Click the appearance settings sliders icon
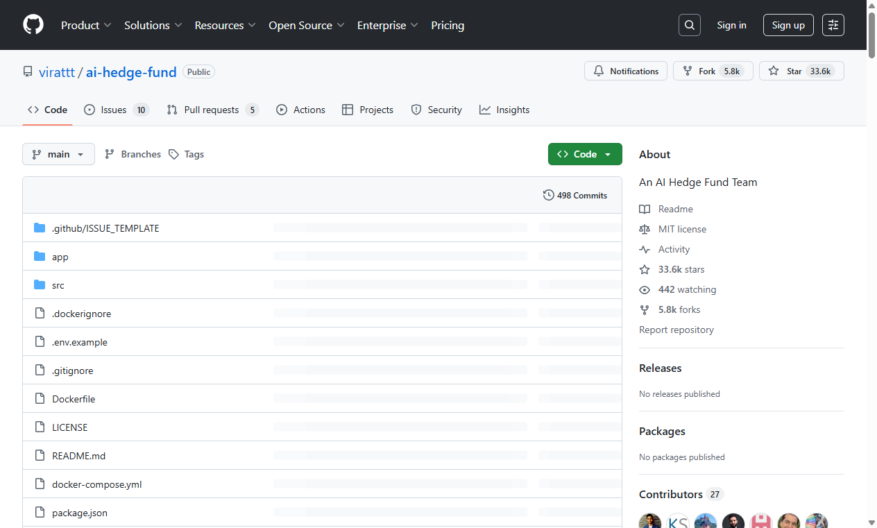 pyautogui.click(x=833, y=25)
